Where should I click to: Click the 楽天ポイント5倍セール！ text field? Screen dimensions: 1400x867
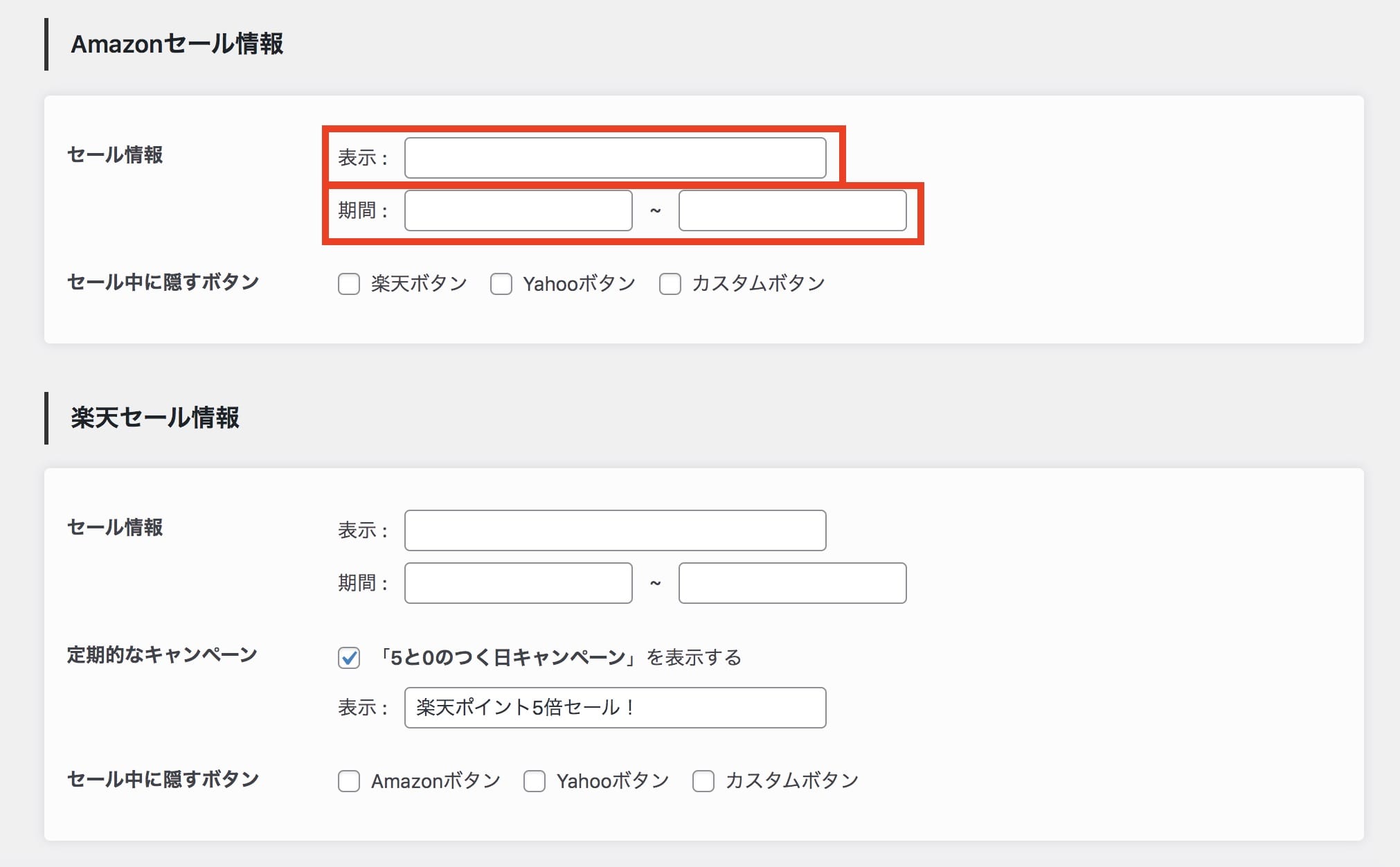tap(613, 708)
